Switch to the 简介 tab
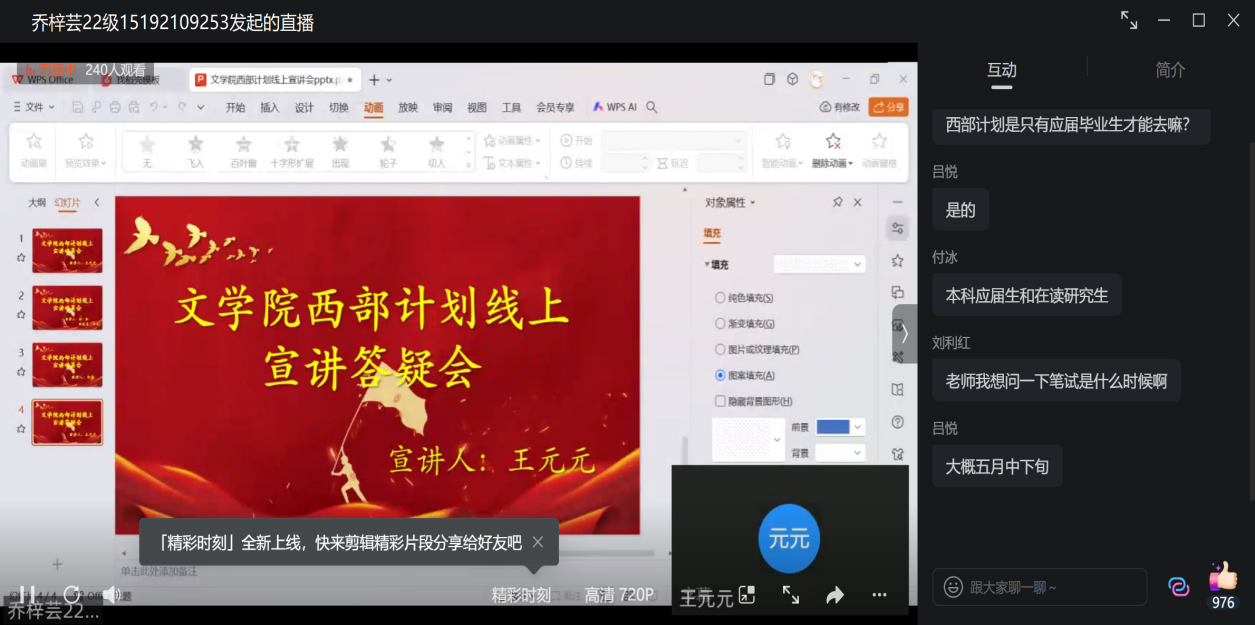 (1170, 70)
